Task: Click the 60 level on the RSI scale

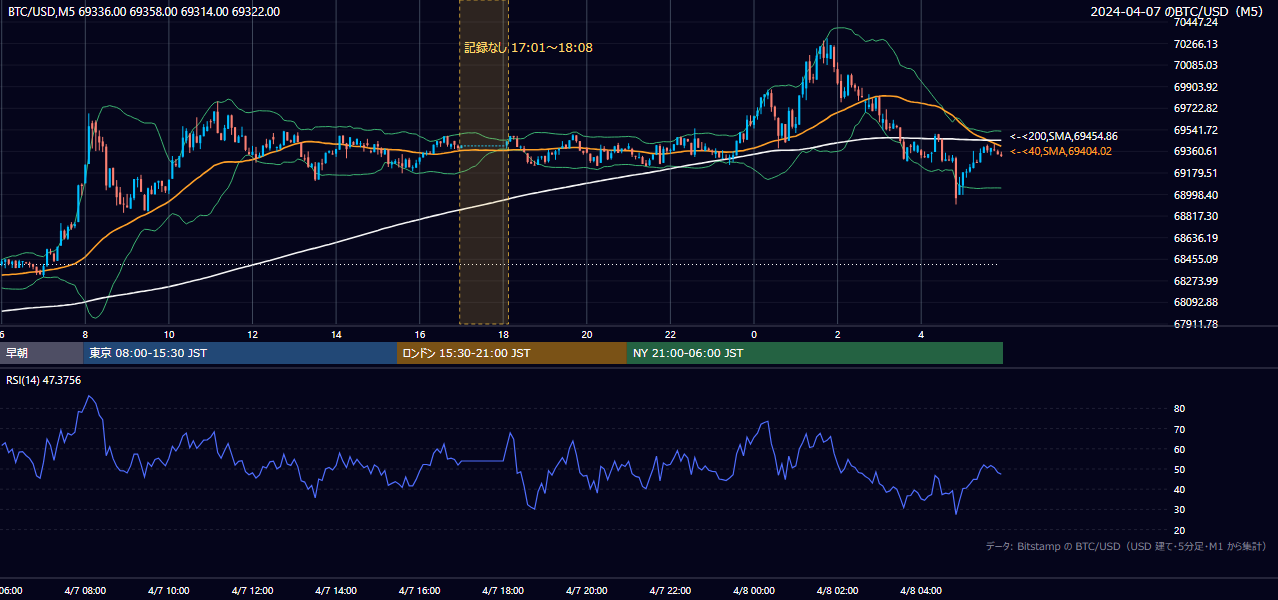Action: (1179, 449)
